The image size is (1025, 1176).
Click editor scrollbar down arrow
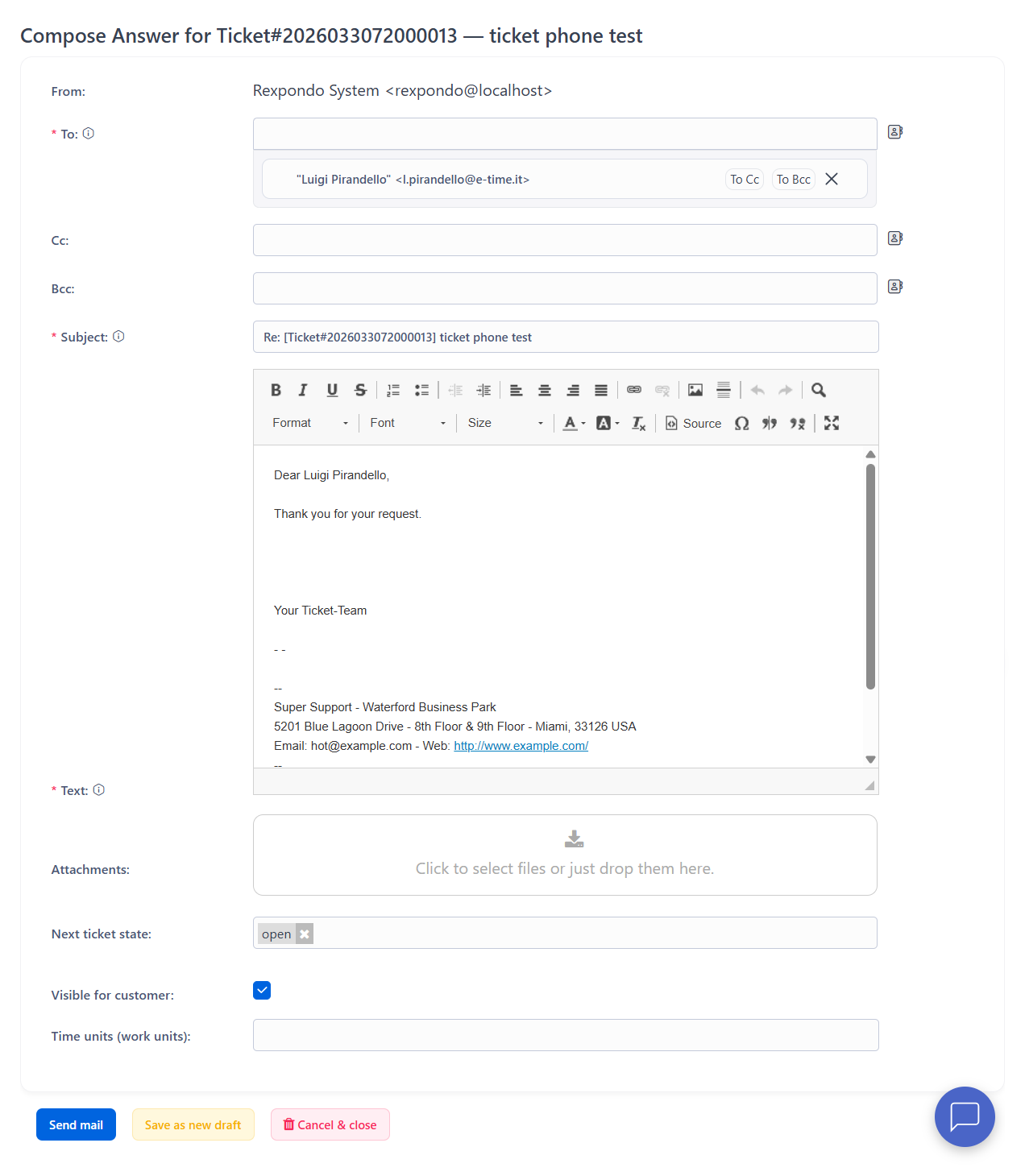870,760
